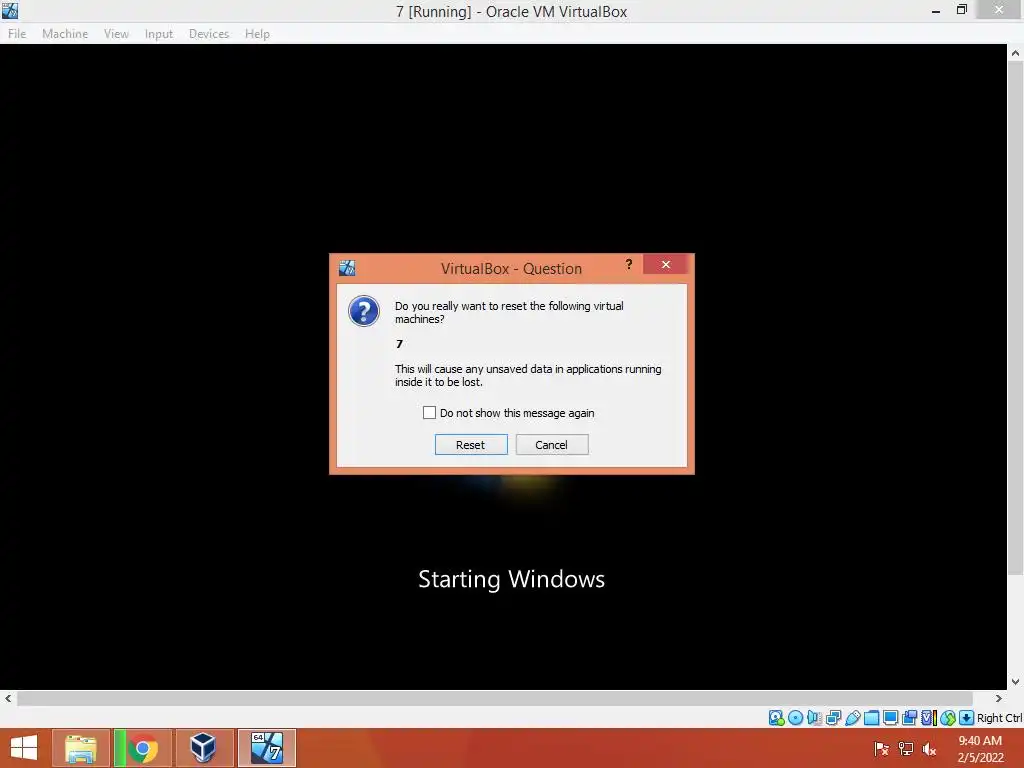Open the View menu
Screen dimensions: 1024x768
116,34
